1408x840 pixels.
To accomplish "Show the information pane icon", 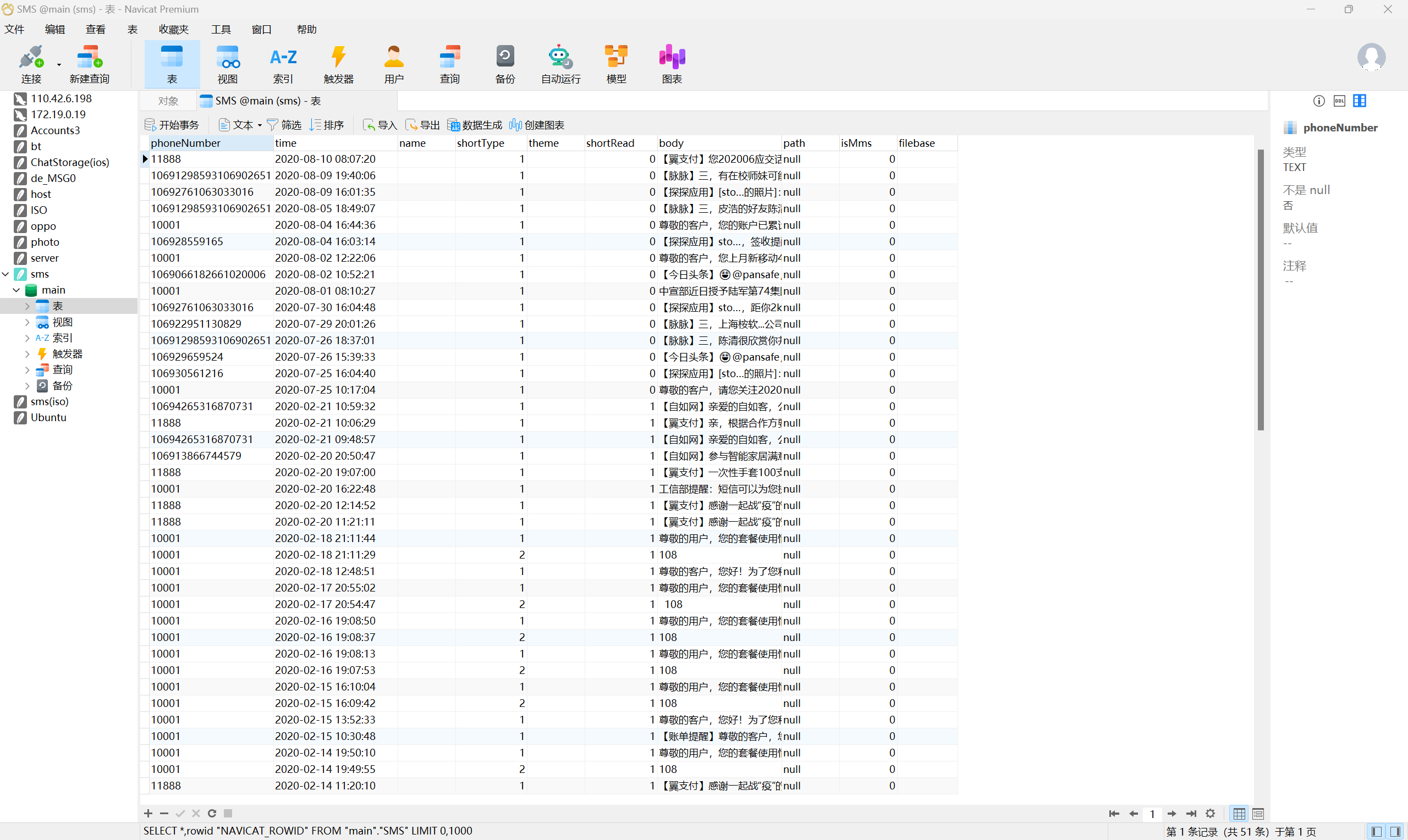I will [1318, 101].
